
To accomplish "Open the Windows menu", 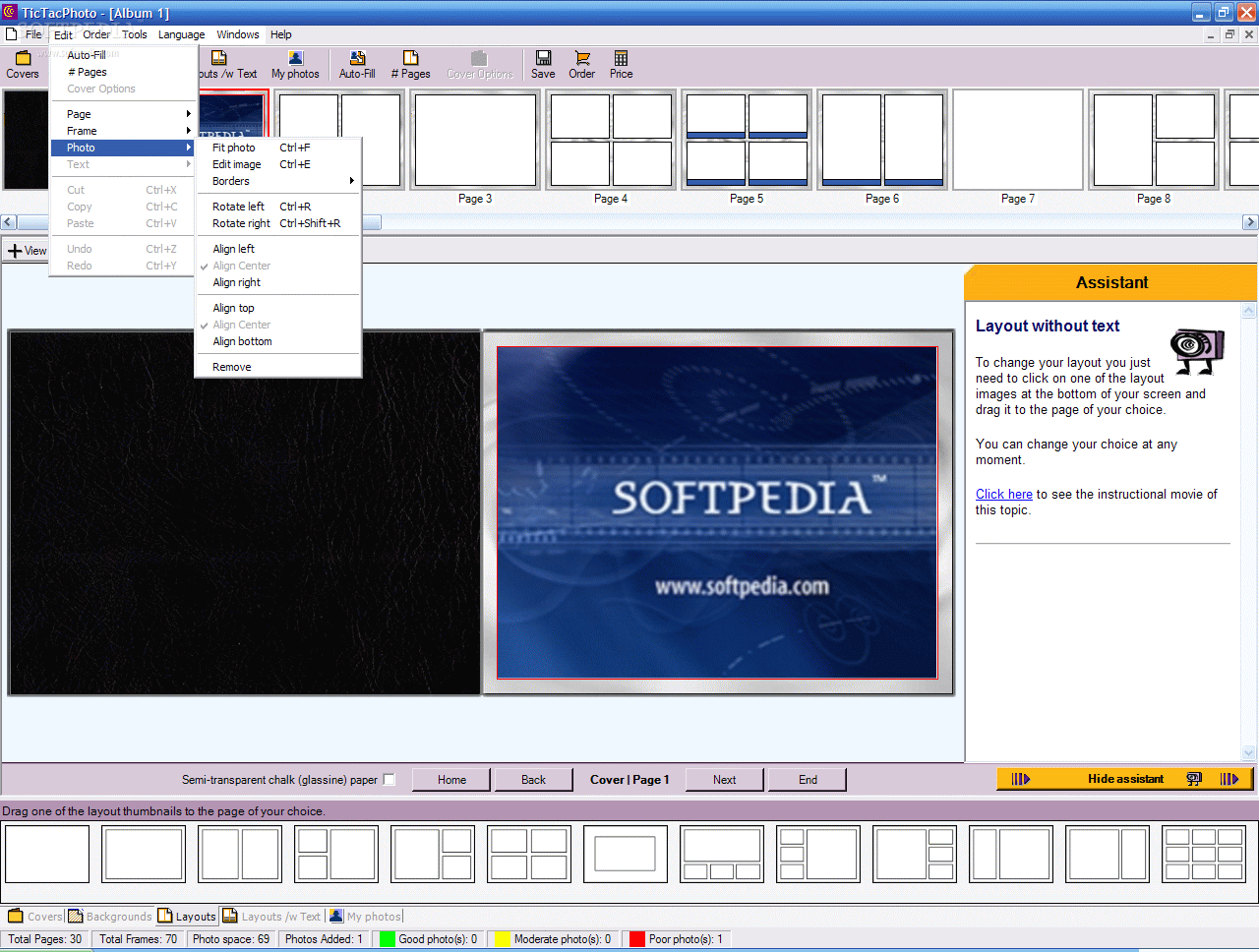I will (238, 34).
